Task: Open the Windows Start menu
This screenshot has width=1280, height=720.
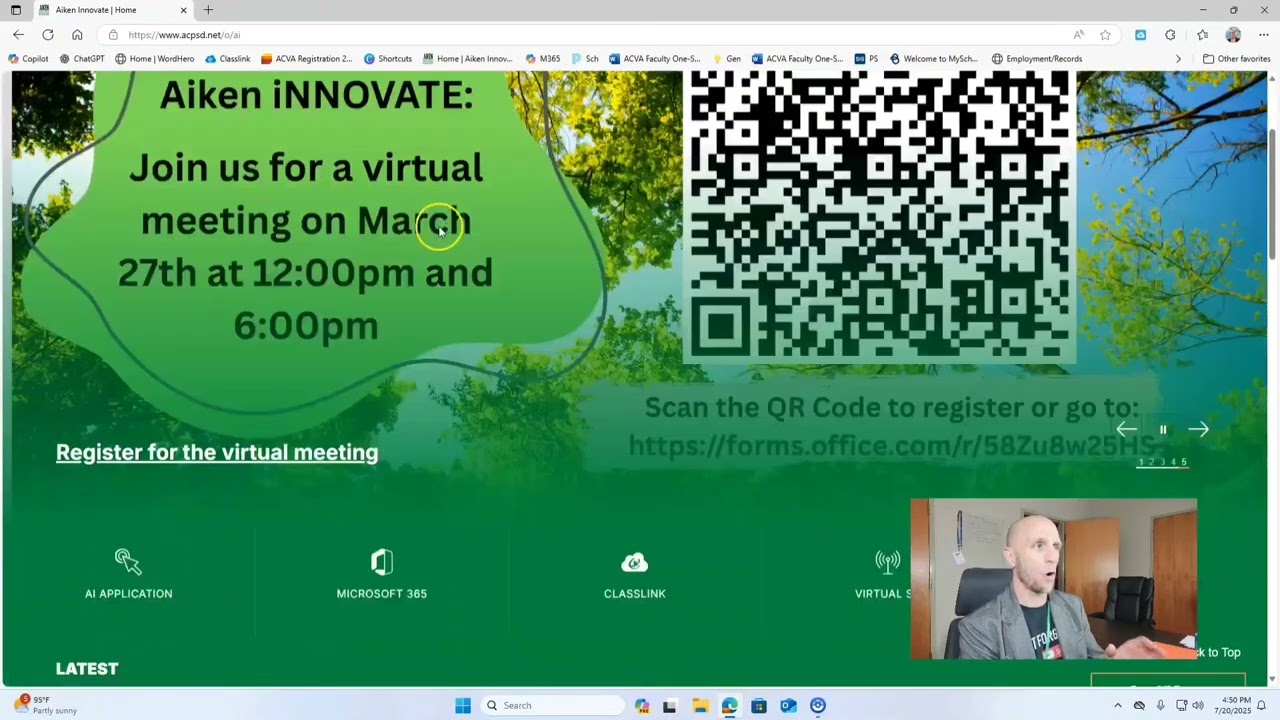Action: [x=462, y=705]
